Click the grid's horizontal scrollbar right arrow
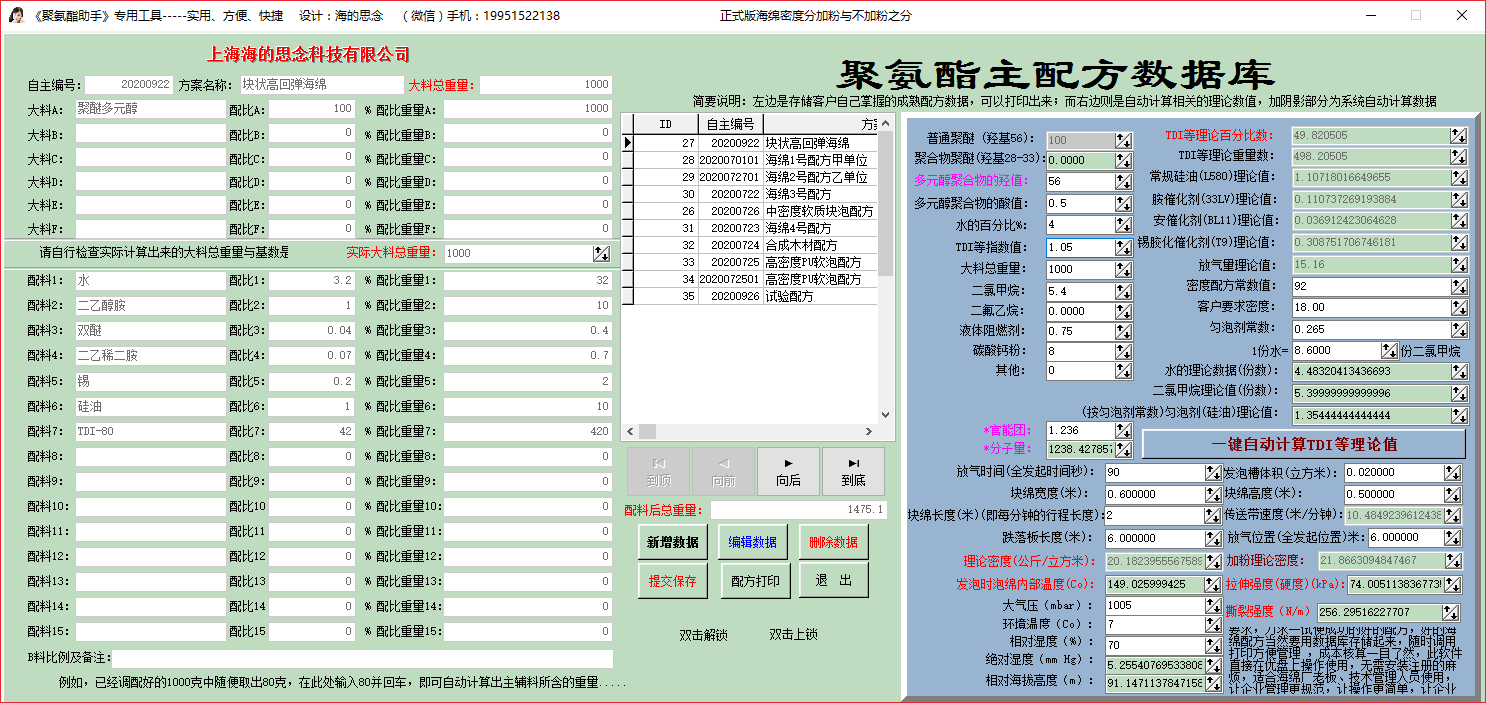The width and height of the screenshot is (1486, 703). click(x=870, y=431)
